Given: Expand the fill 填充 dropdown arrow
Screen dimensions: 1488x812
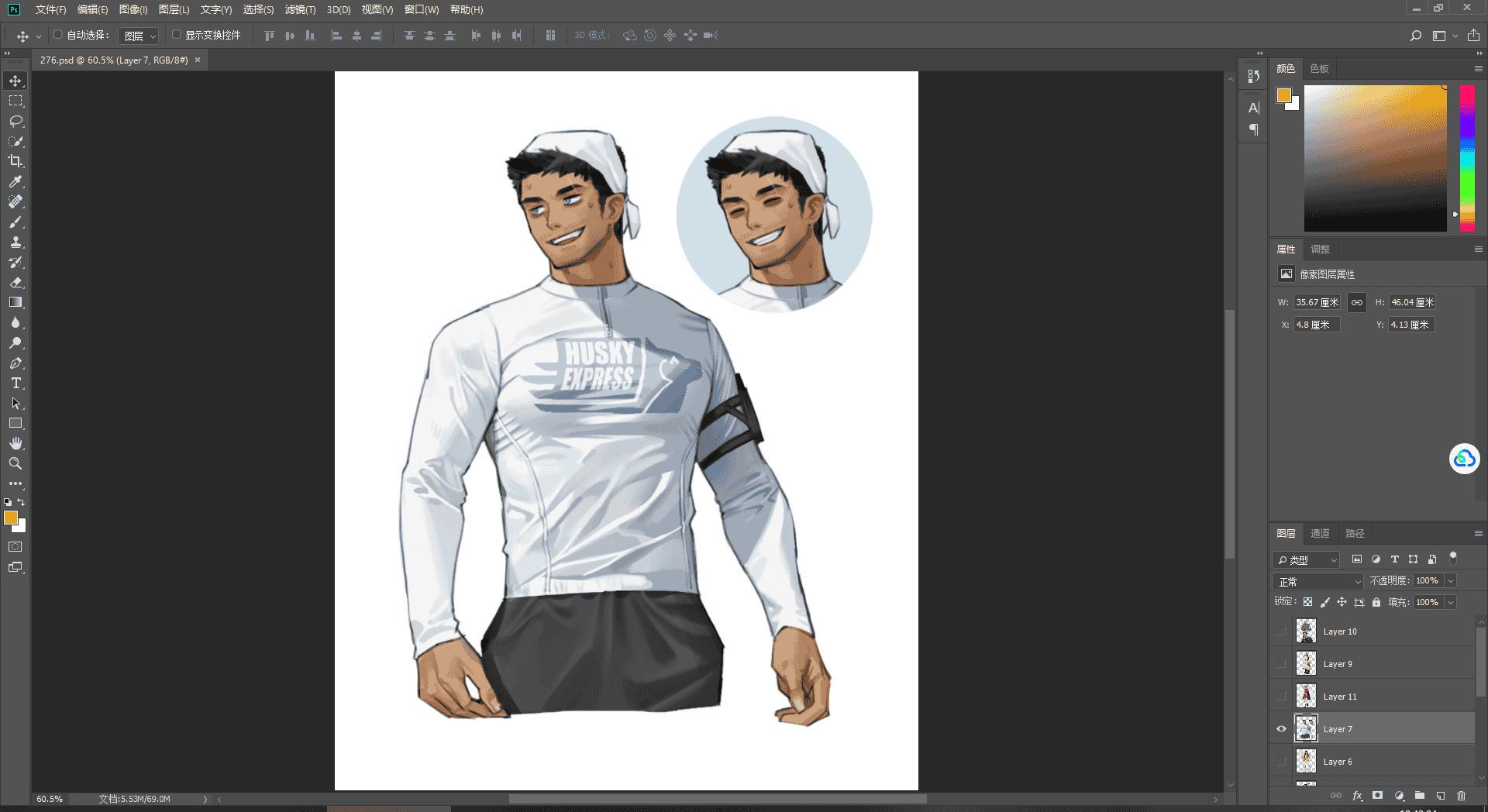Looking at the screenshot, I should tap(1451, 602).
